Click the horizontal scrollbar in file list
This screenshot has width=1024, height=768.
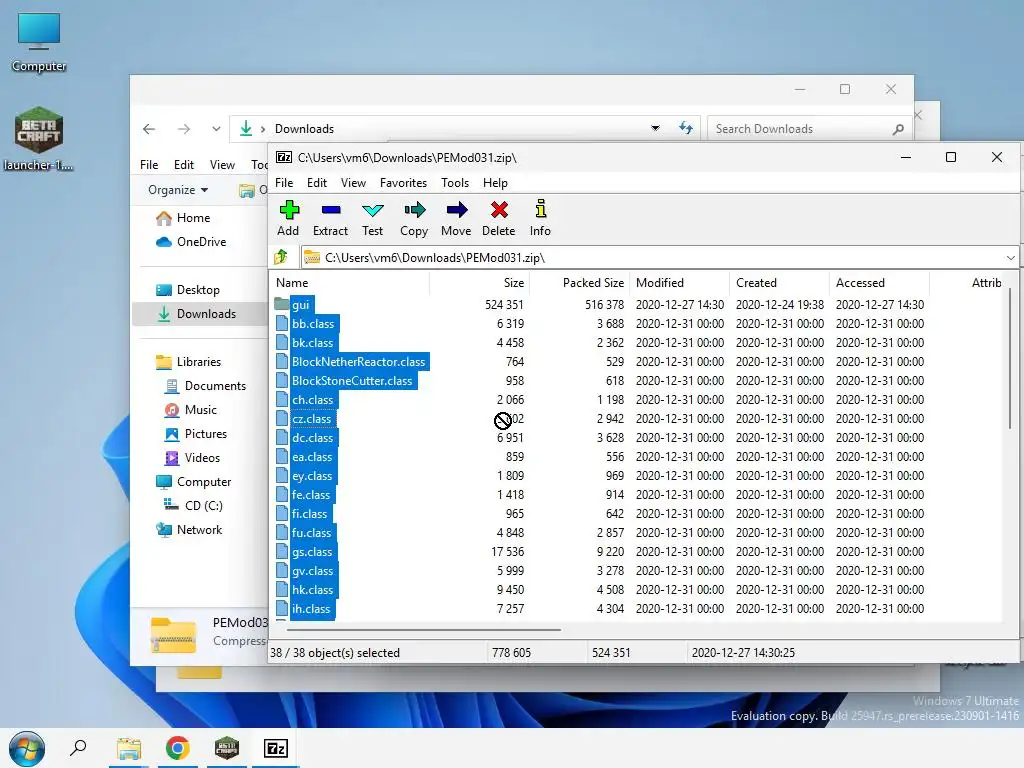(424, 630)
